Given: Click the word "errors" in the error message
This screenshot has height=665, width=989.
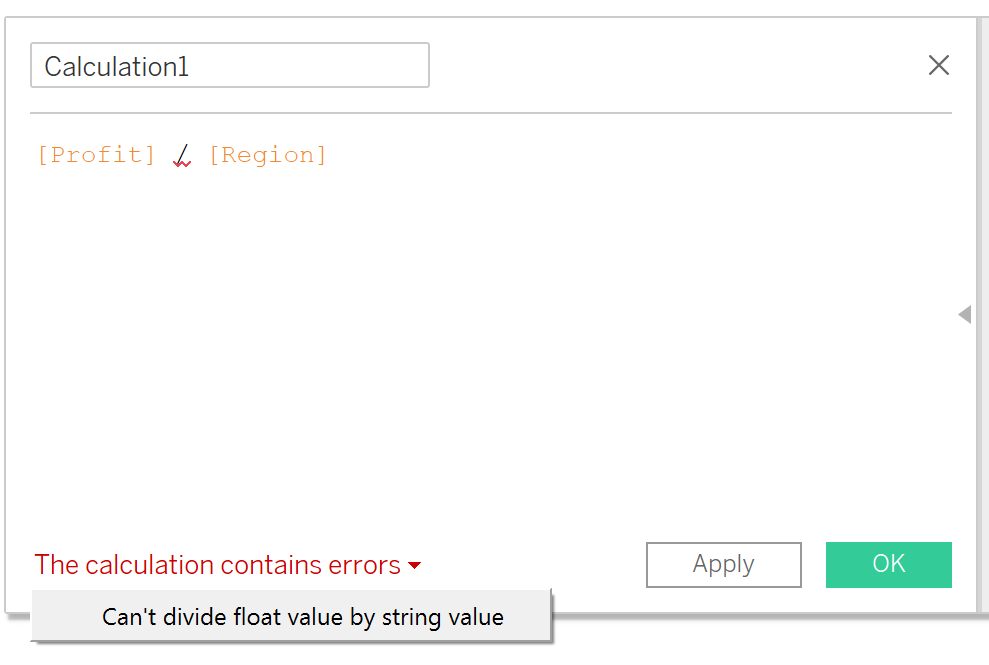Looking at the screenshot, I should pyautogui.click(x=364, y=565).
